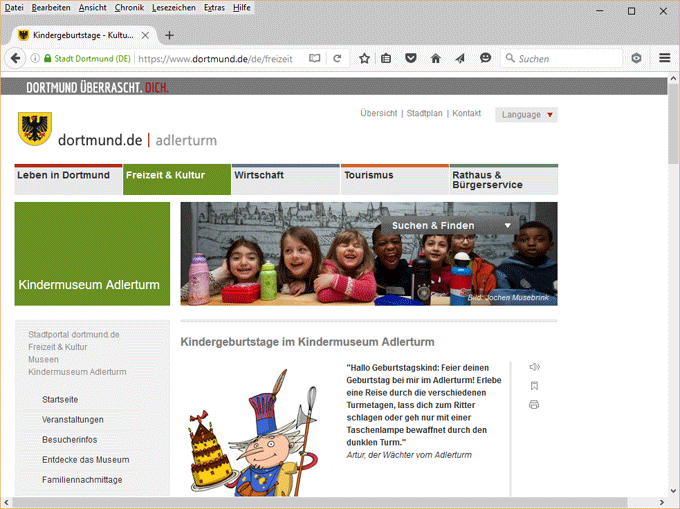Open Entdecke das Museum in sidebar
The width and height of the screenshot is (680, 509).
85,460
